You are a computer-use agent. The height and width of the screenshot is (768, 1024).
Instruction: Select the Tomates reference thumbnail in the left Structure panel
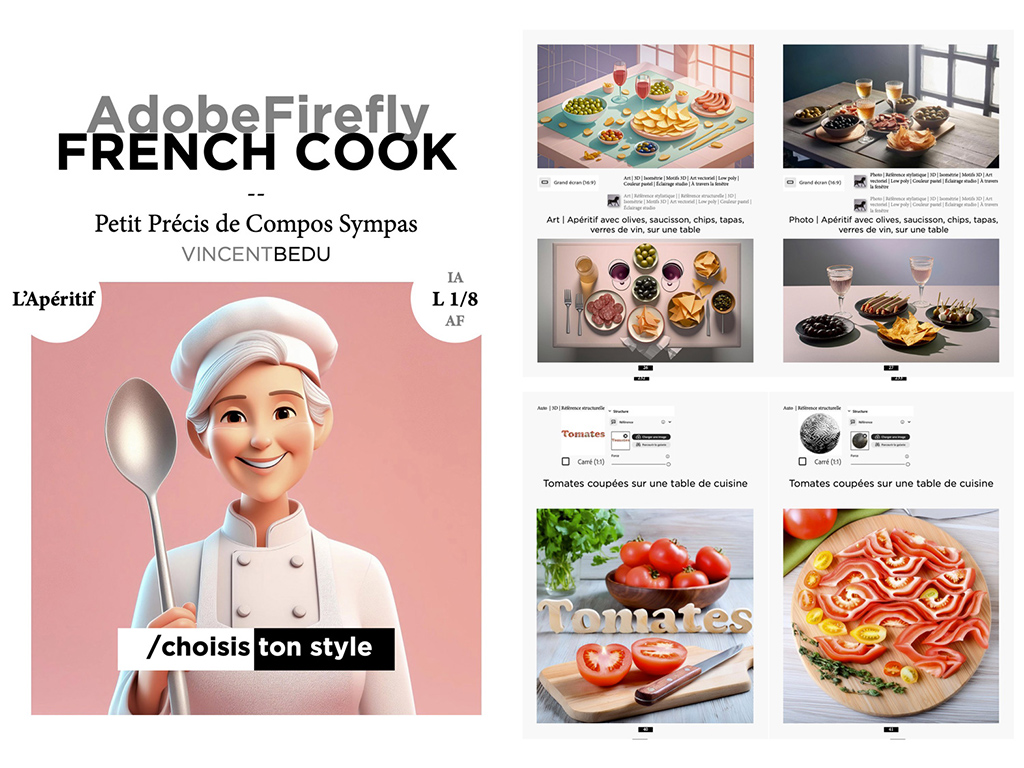(x=620, y=441)
